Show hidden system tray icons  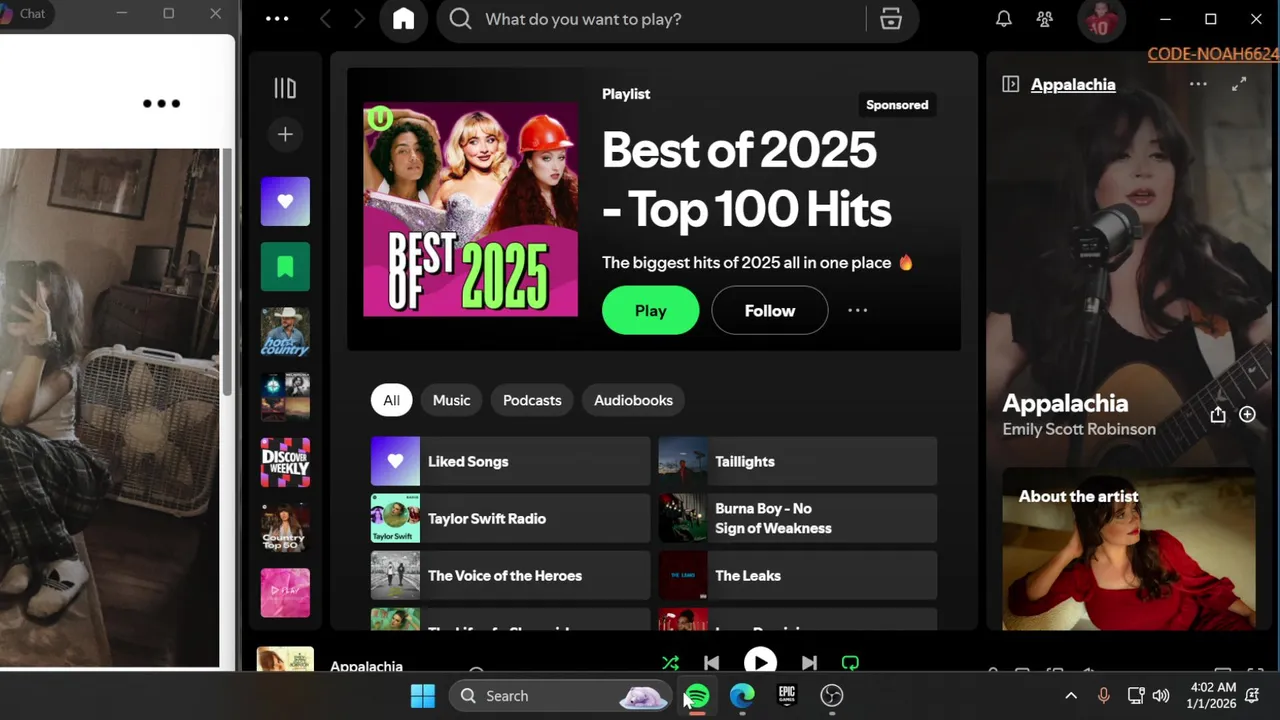[1071, 696]
